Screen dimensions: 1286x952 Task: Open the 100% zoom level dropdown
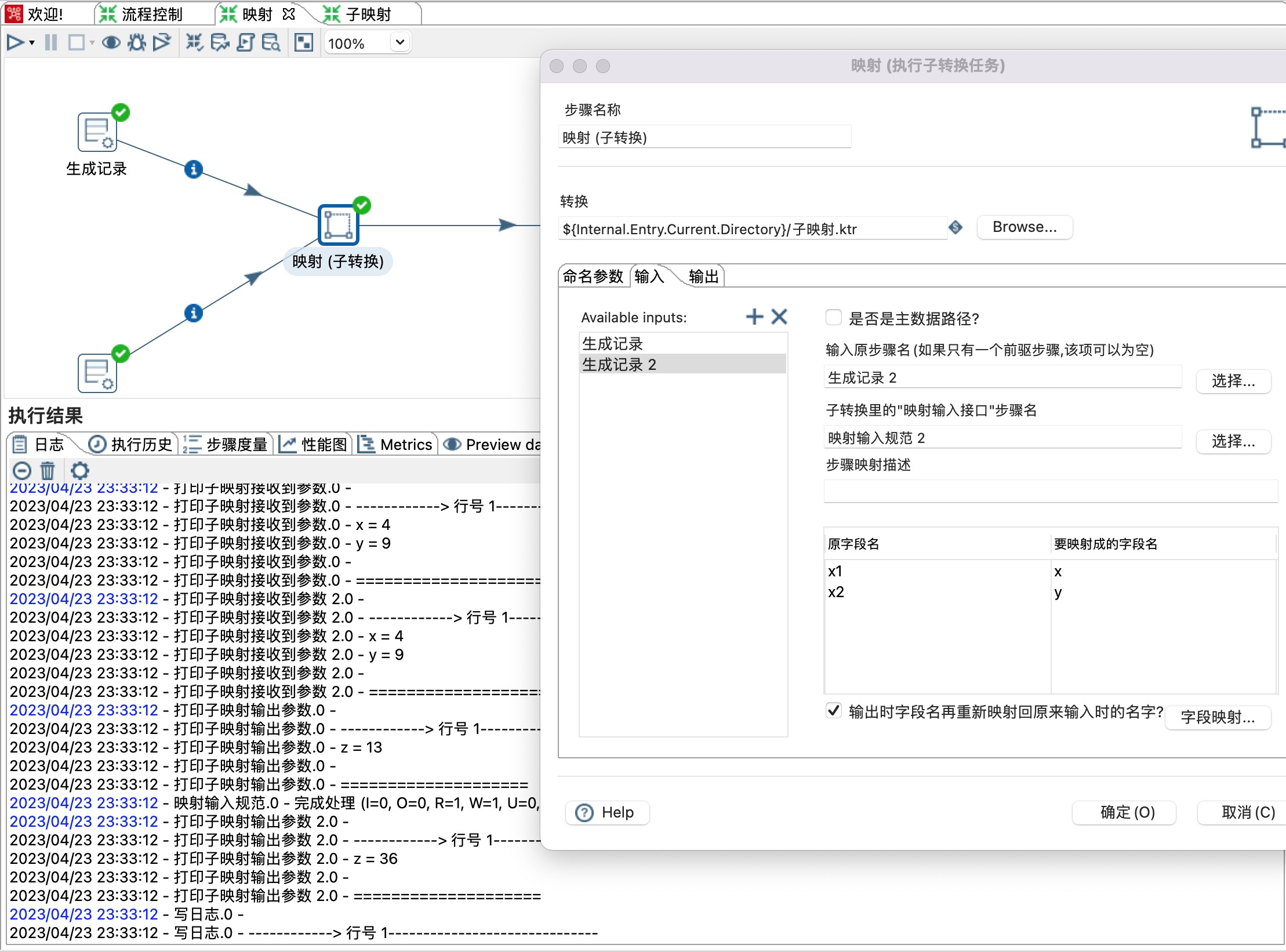coord(399,43)
